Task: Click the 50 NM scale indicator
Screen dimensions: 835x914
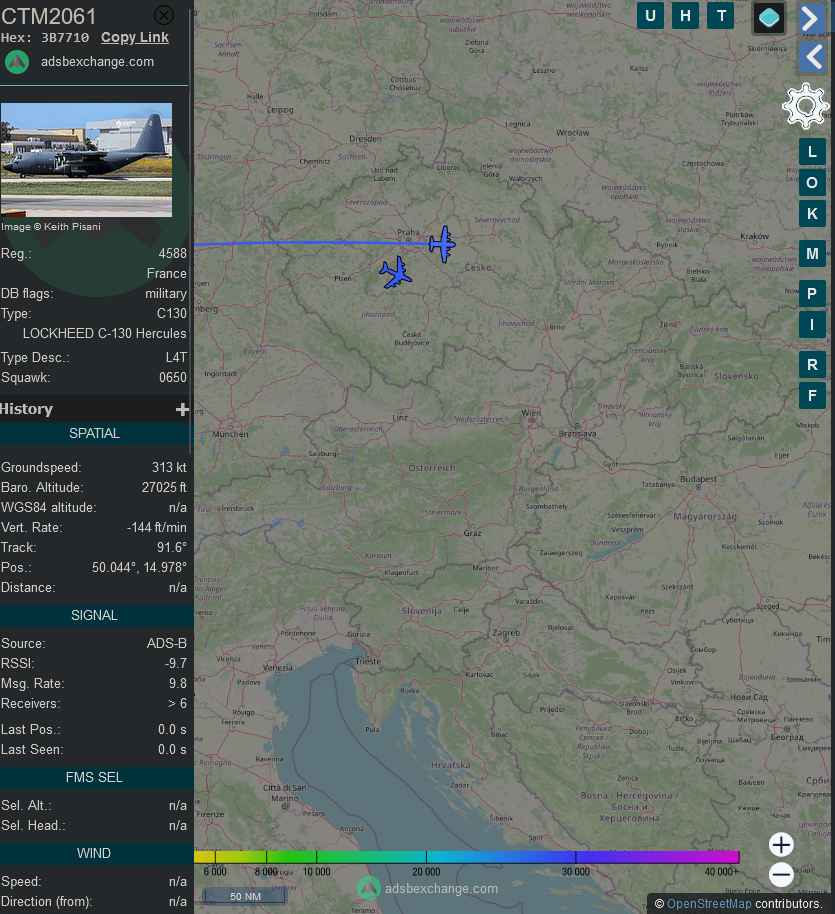Action: click(245, 896)
